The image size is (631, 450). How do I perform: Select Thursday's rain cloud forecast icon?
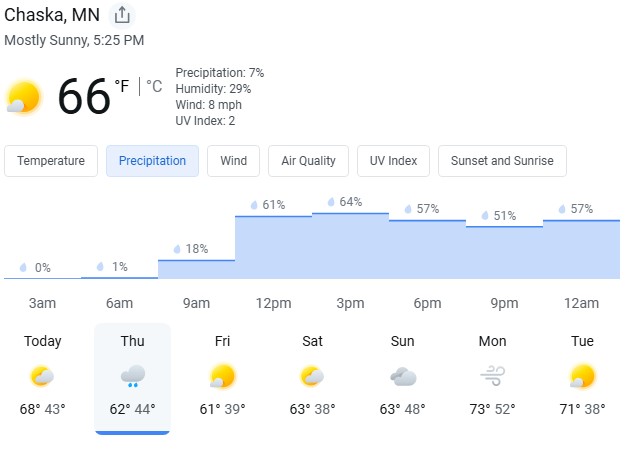tap(133, 376)
